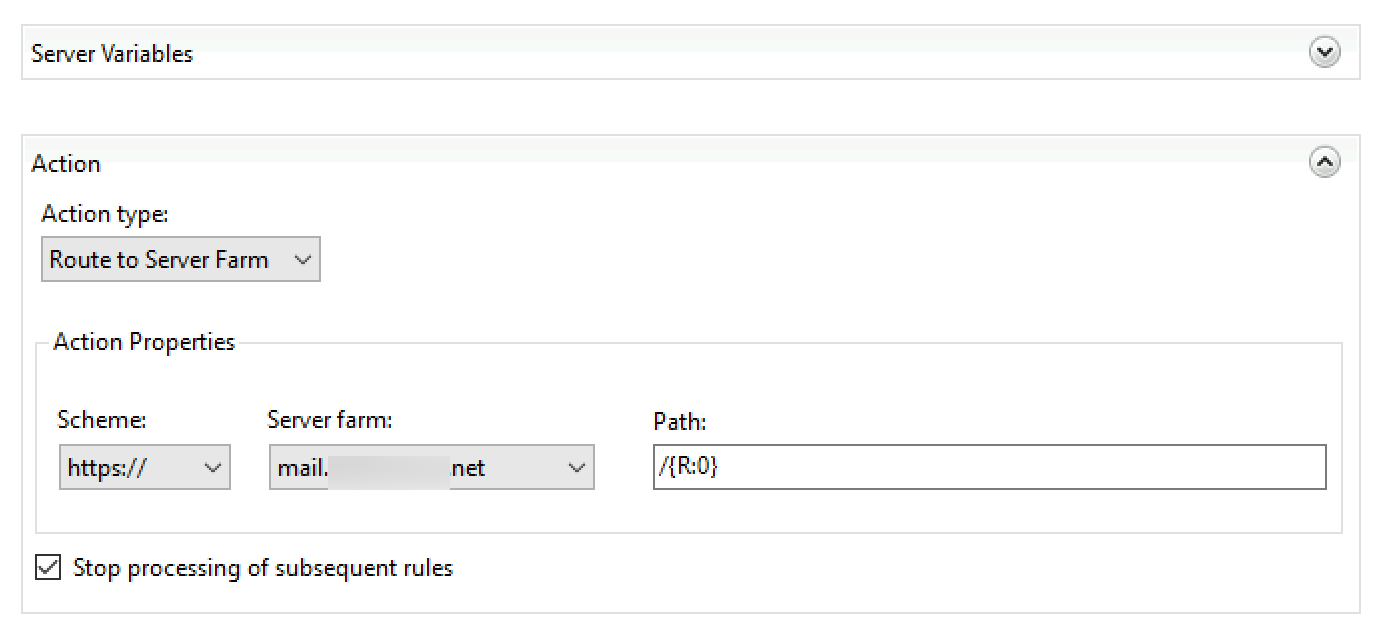Click the Action type label

click(105, 214)
